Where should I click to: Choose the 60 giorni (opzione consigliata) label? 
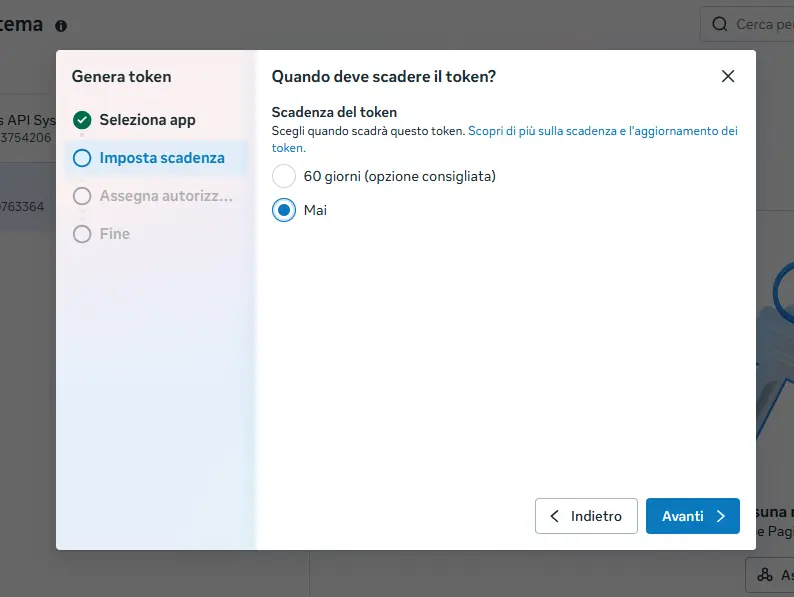[x=400, y=176]
